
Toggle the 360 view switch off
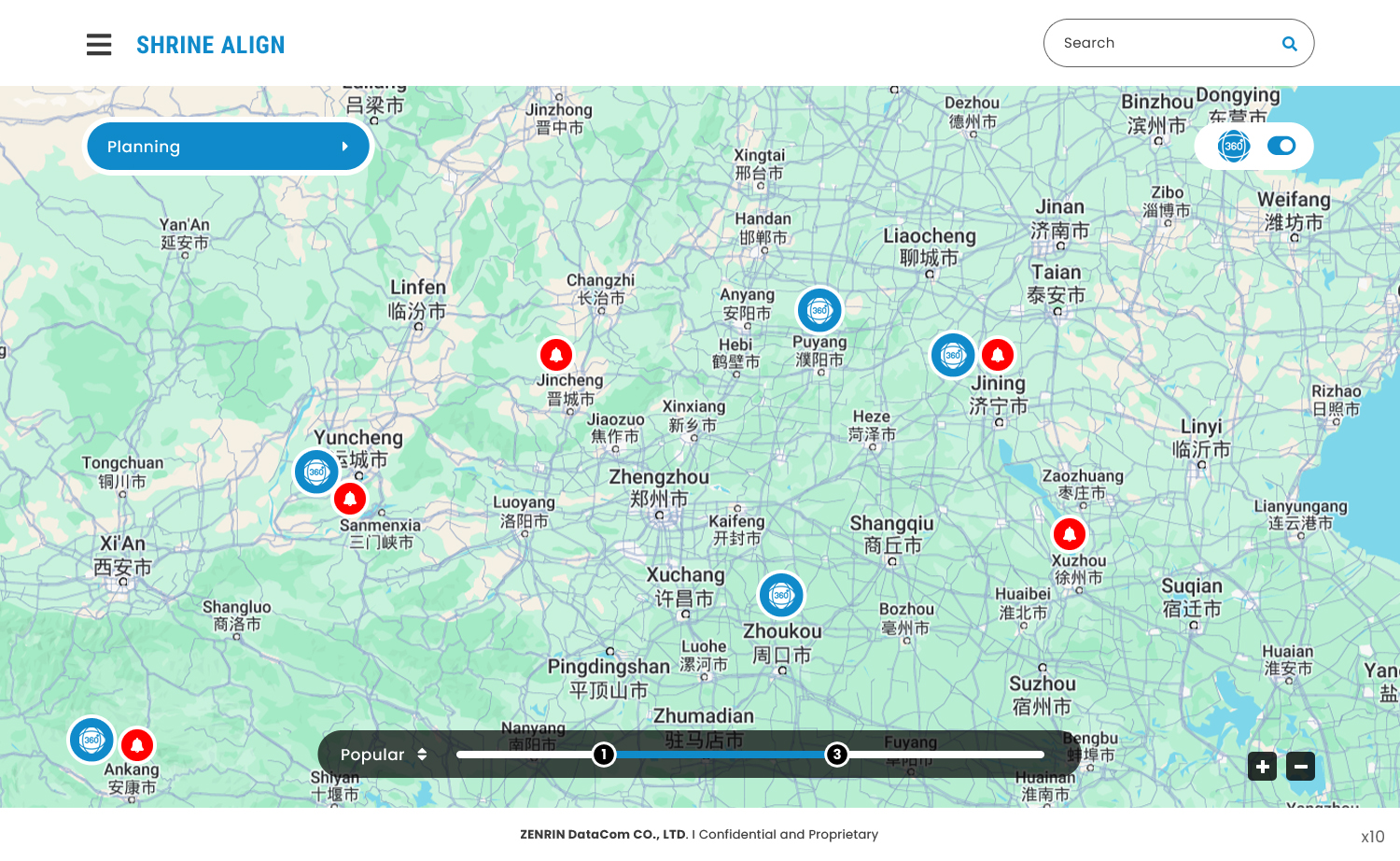click(x=1281, y=146)
